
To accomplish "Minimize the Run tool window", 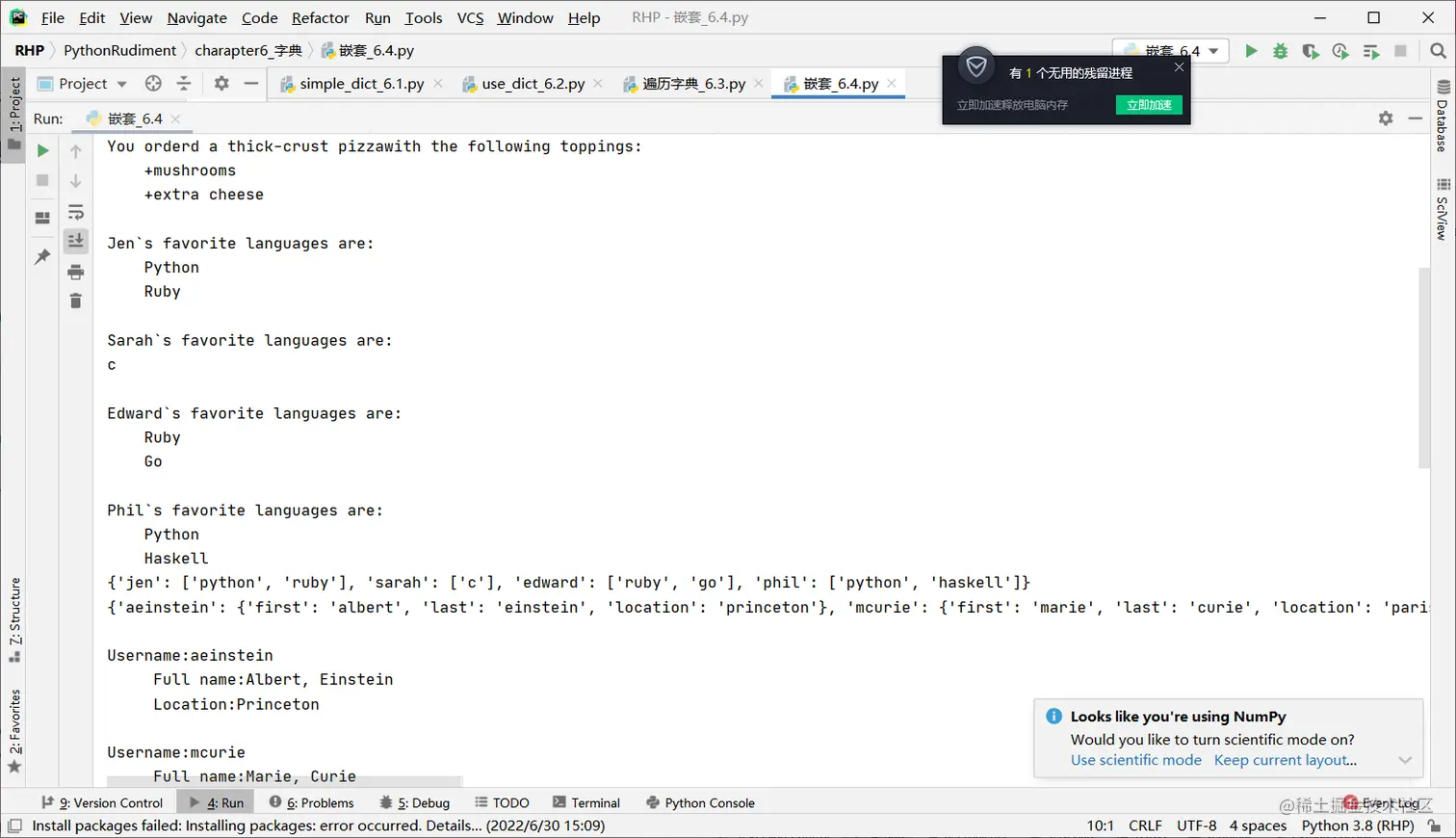I will (x=1415, y=118).
